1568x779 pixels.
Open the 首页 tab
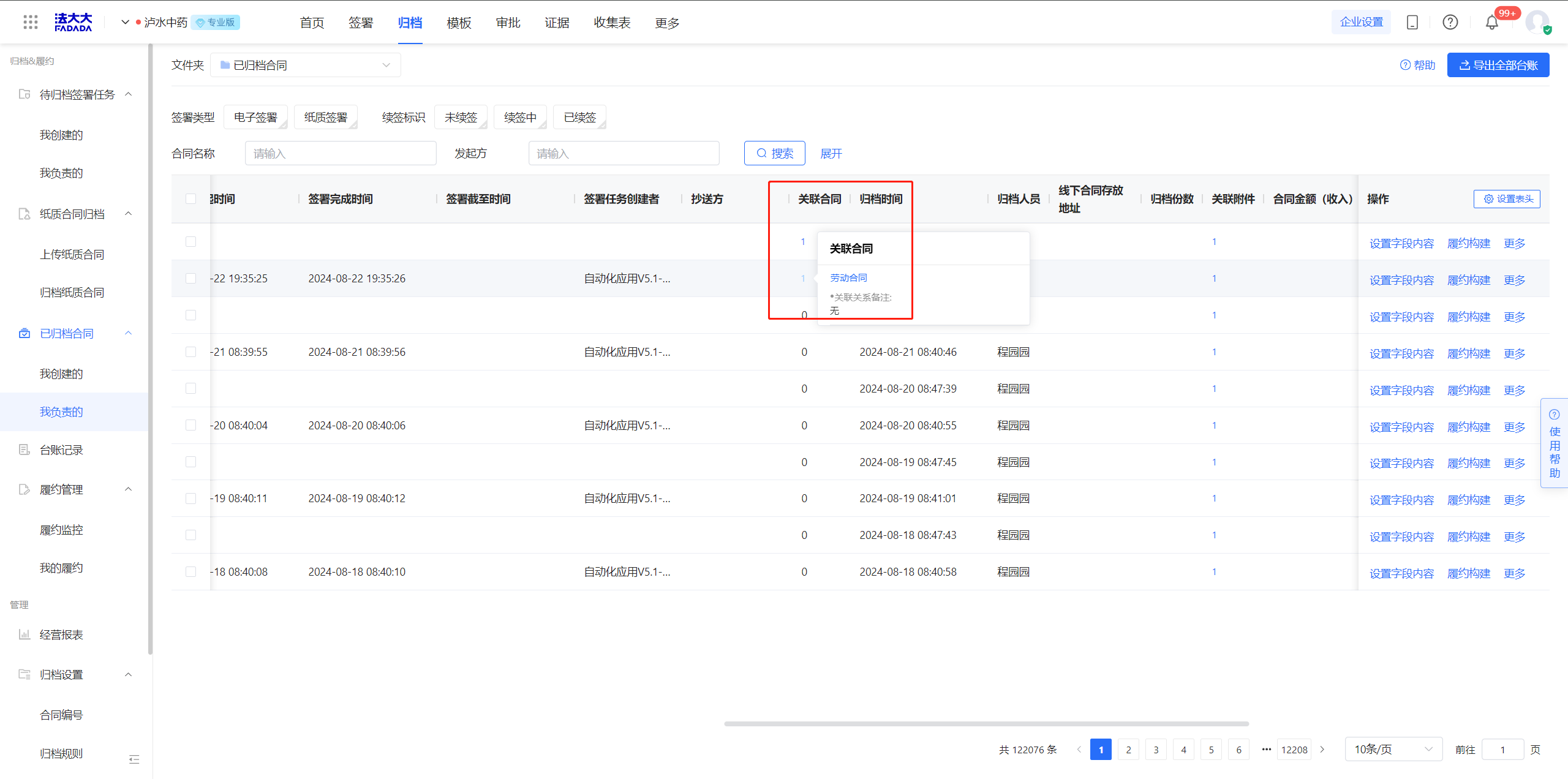pos(312,23)
